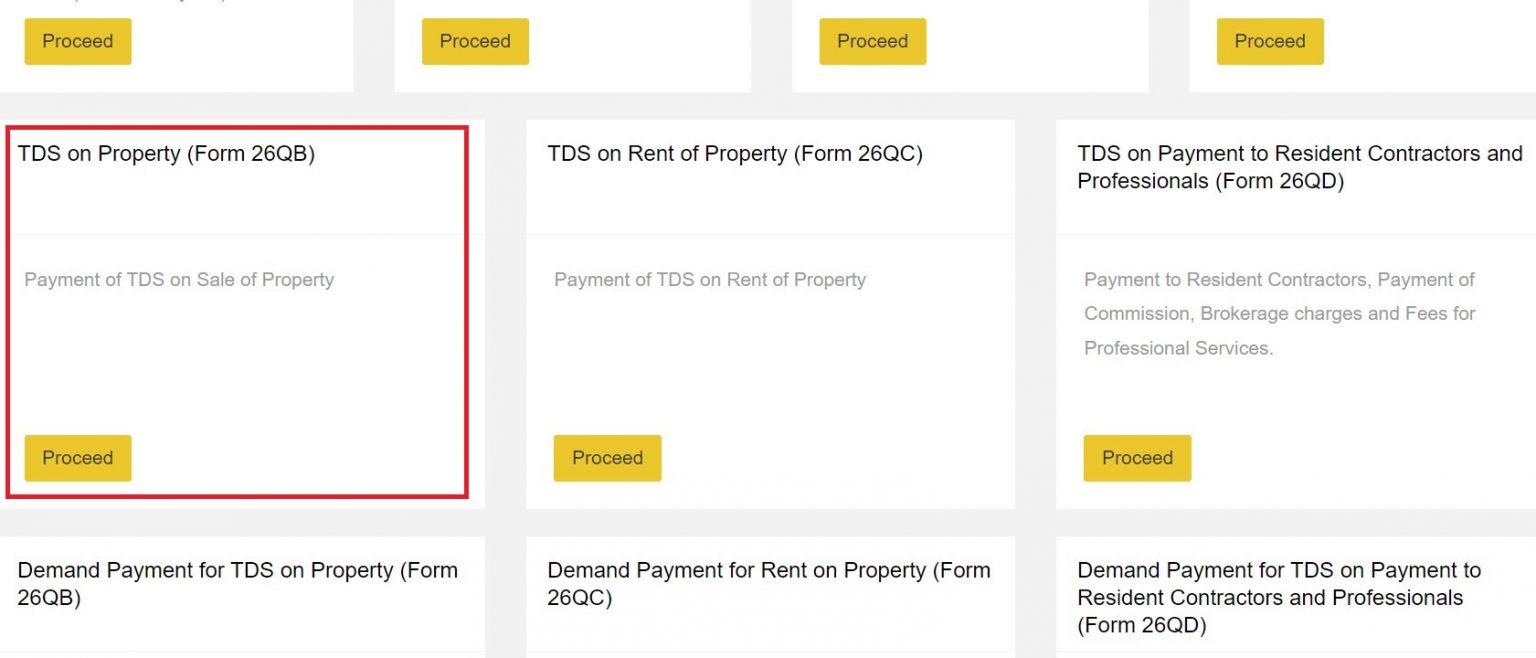Click the first Proceed button in top row
This screenshot has height=658, width=1536.
pos(77,41)
